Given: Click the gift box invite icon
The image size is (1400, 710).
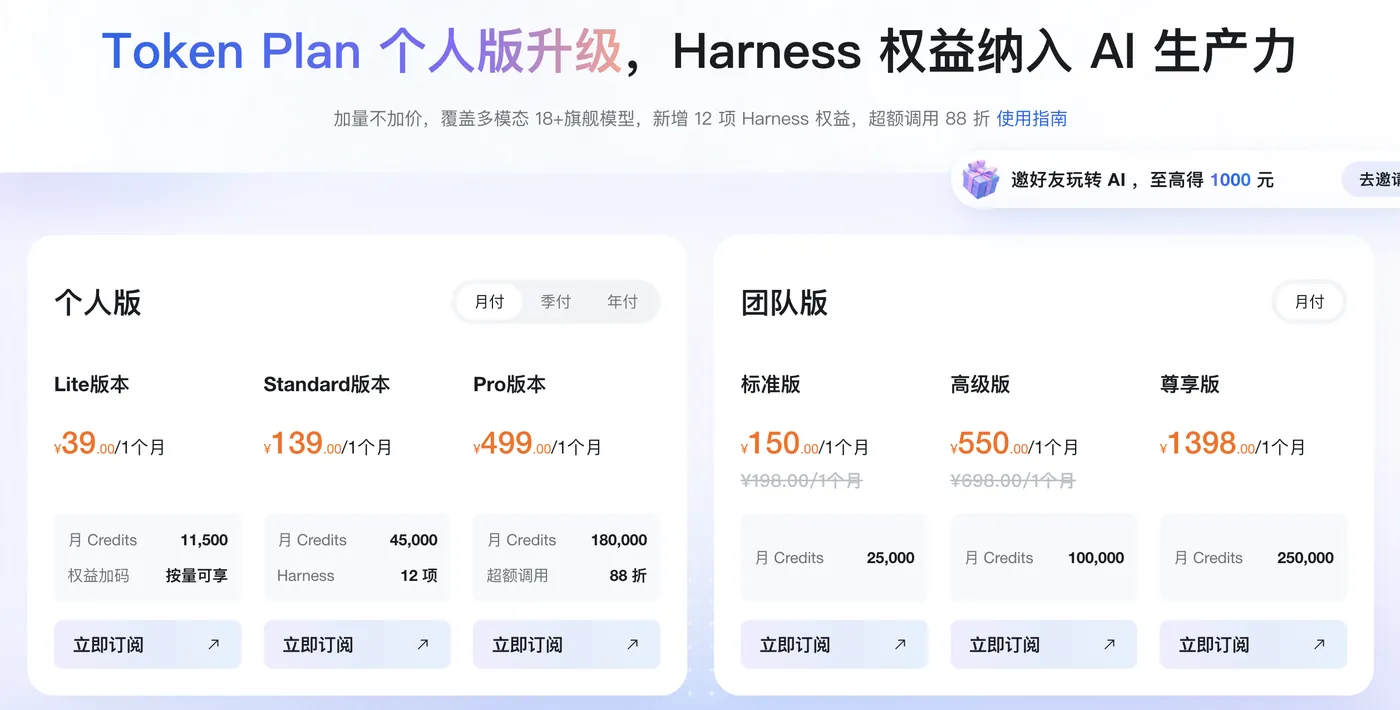Looking at the screenshot, I should coord(980,180).
